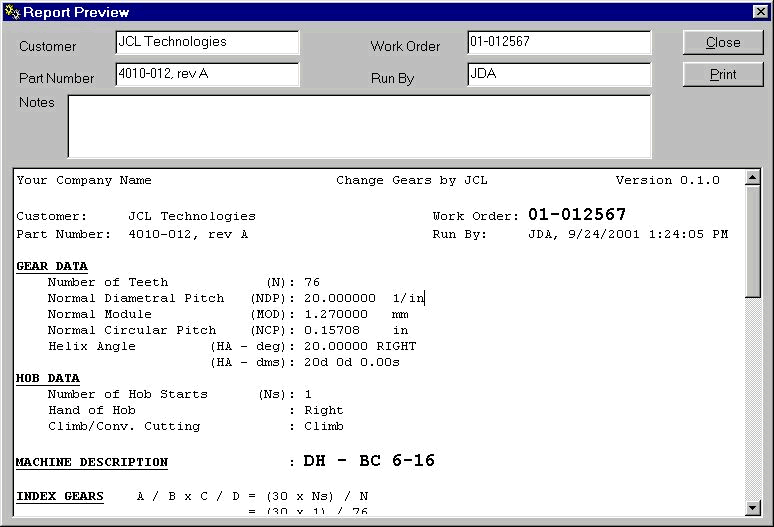Screen dimensions: 774x527
Task: Click the MACHINE DESCRIPTION heading
Action: tap(92, 462)
